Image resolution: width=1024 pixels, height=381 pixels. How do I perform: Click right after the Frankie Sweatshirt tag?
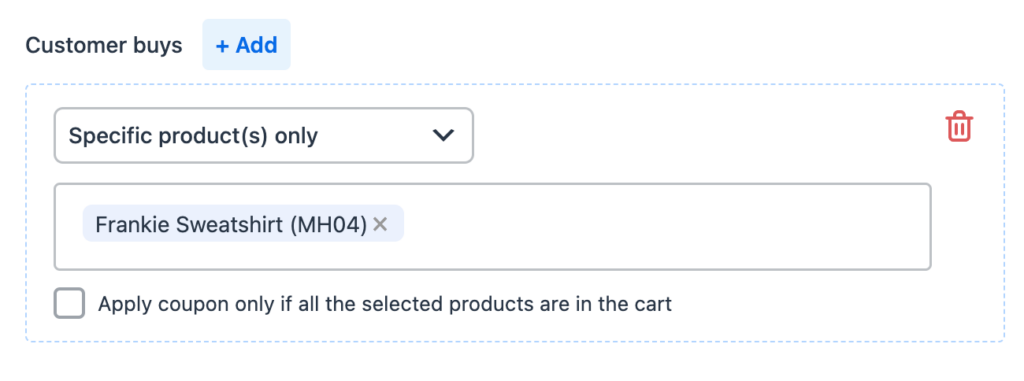click(418, 225)
